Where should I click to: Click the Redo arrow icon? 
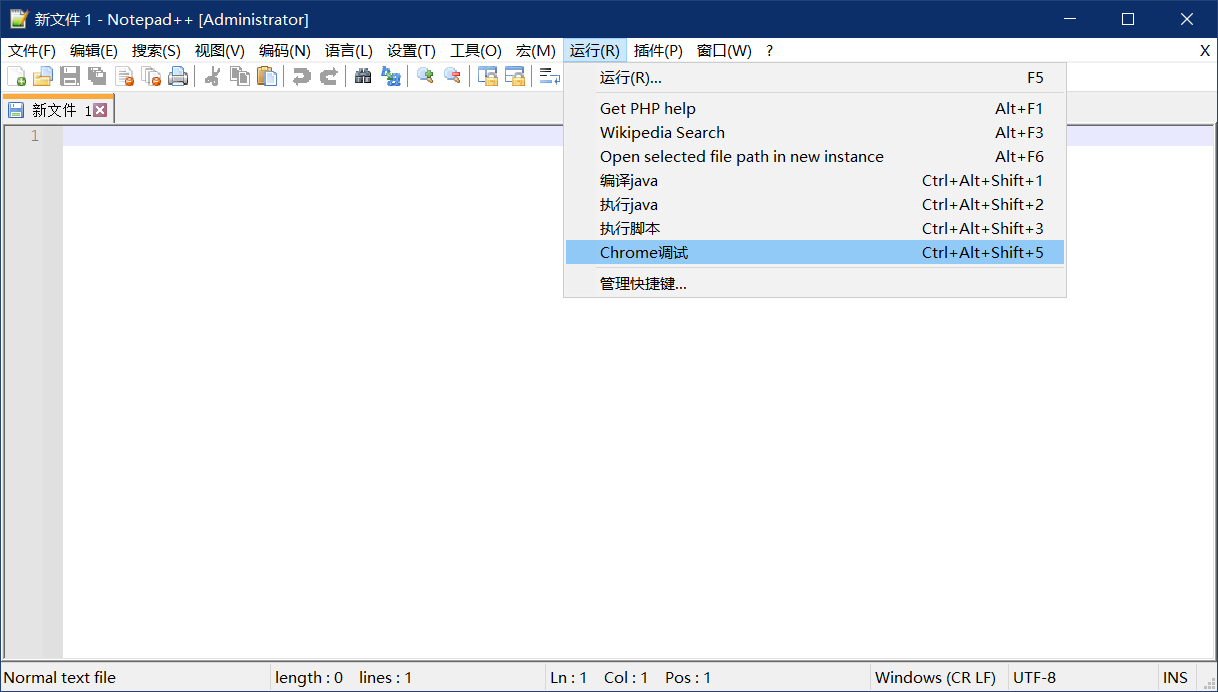tap(328, 76)
